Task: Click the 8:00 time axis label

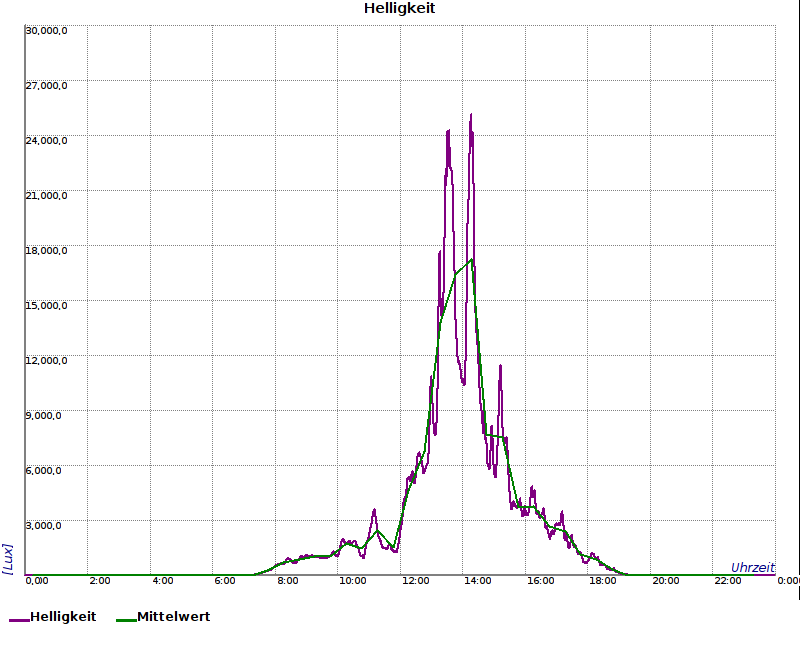Action: [x=288, y=581]
